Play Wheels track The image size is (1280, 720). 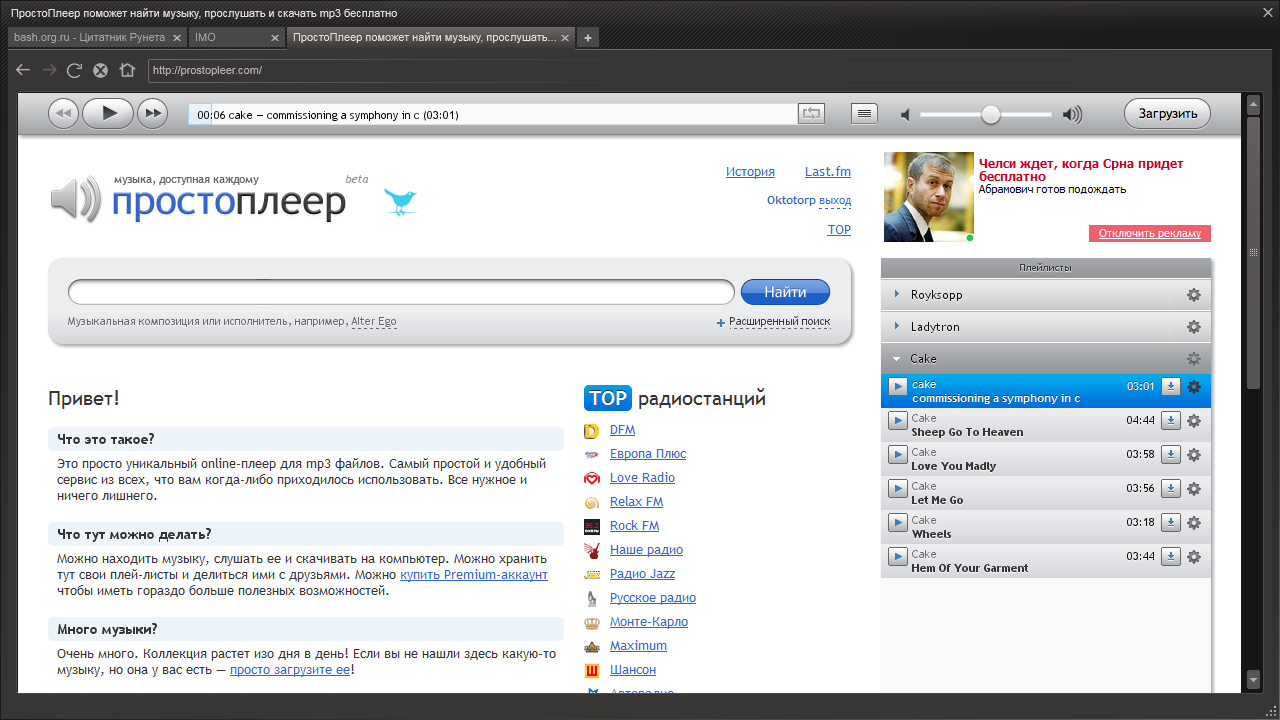tap(897, 522)
